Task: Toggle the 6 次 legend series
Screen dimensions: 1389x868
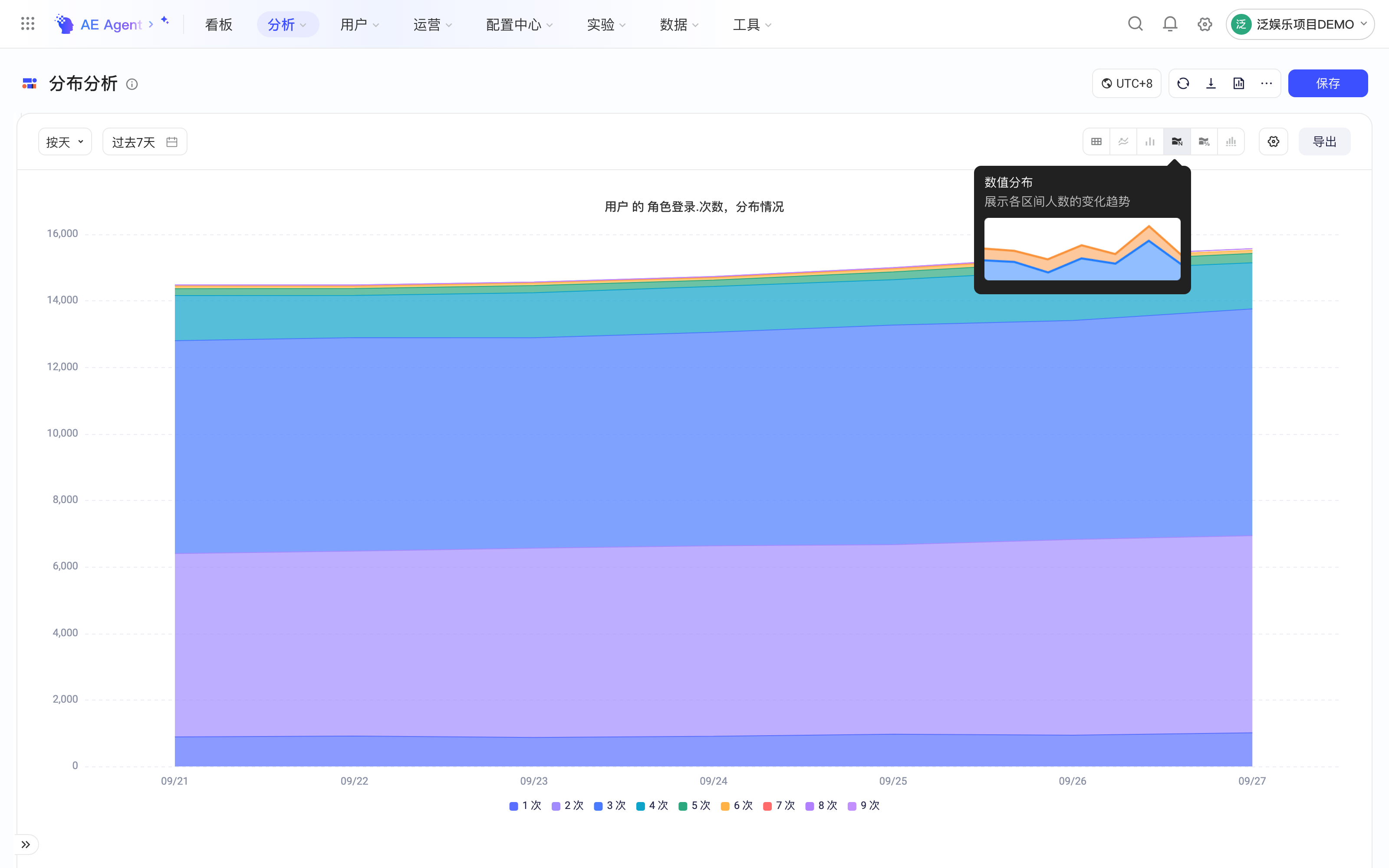Action: click(737, 806)
